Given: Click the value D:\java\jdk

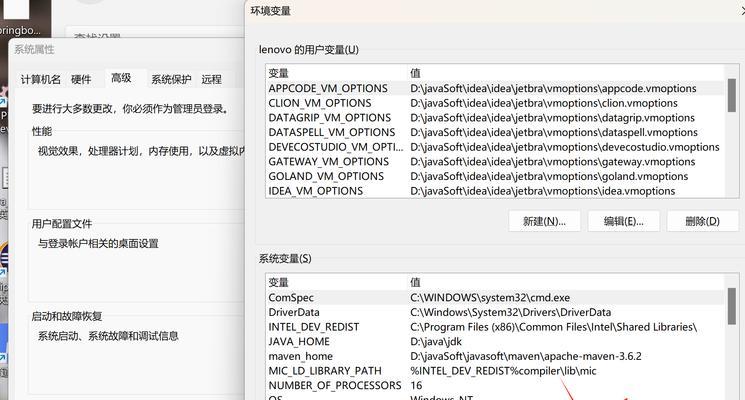Looking at the screenshot, I should (436, 342).
